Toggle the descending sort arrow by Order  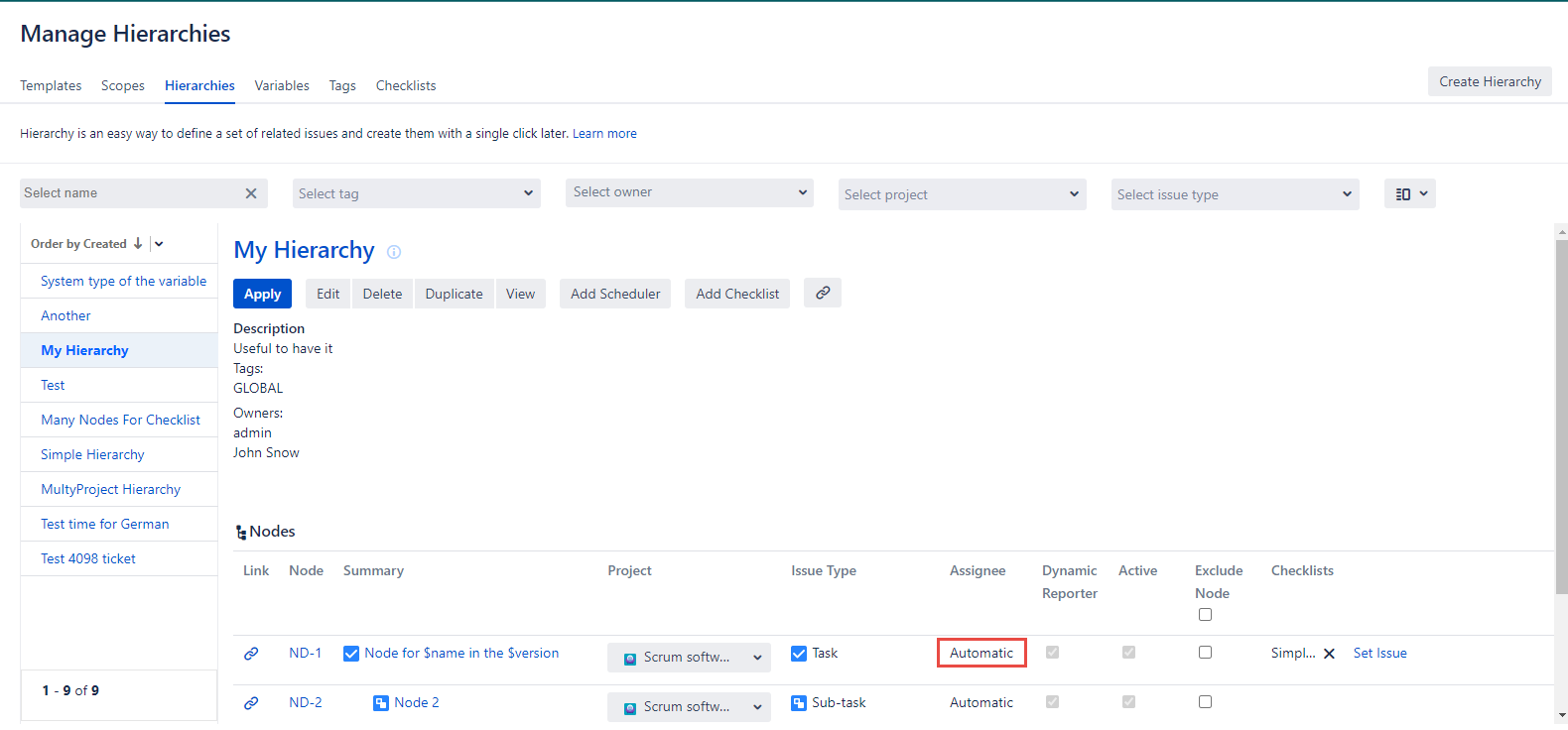[138, 244]
